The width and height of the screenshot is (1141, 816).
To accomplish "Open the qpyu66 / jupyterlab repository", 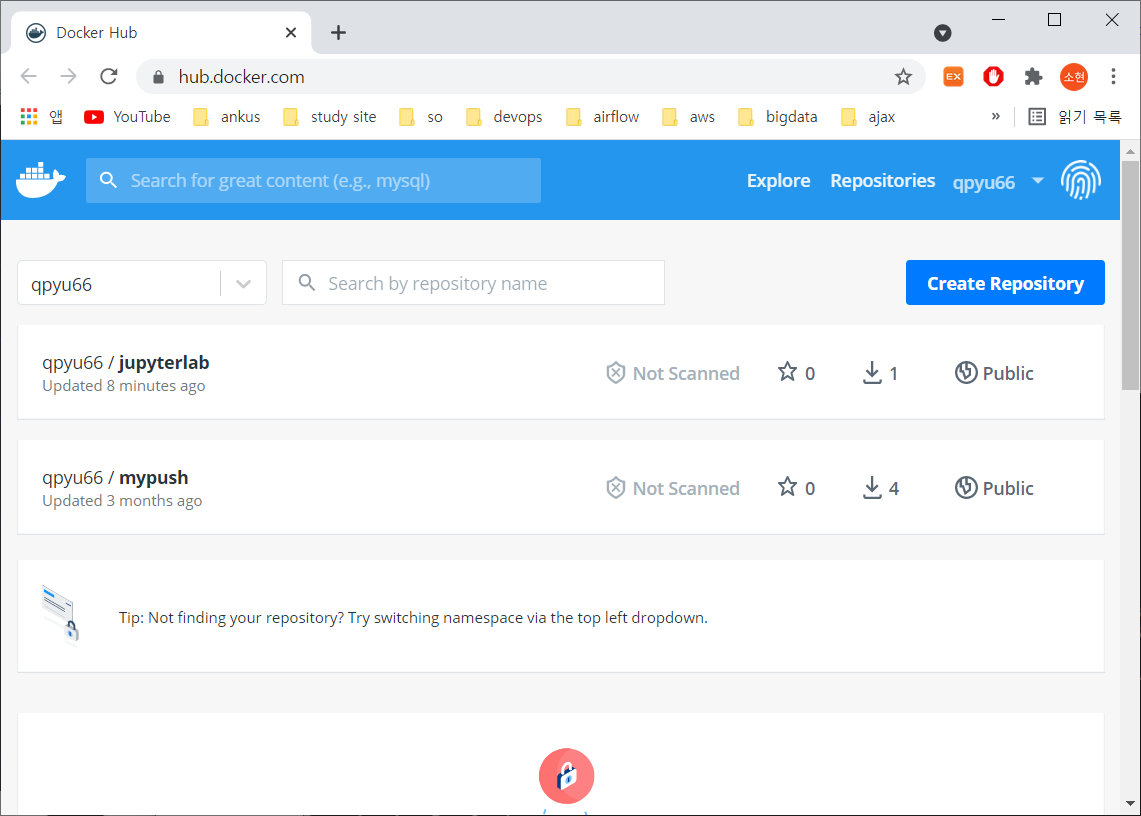I will pos(126,363).
